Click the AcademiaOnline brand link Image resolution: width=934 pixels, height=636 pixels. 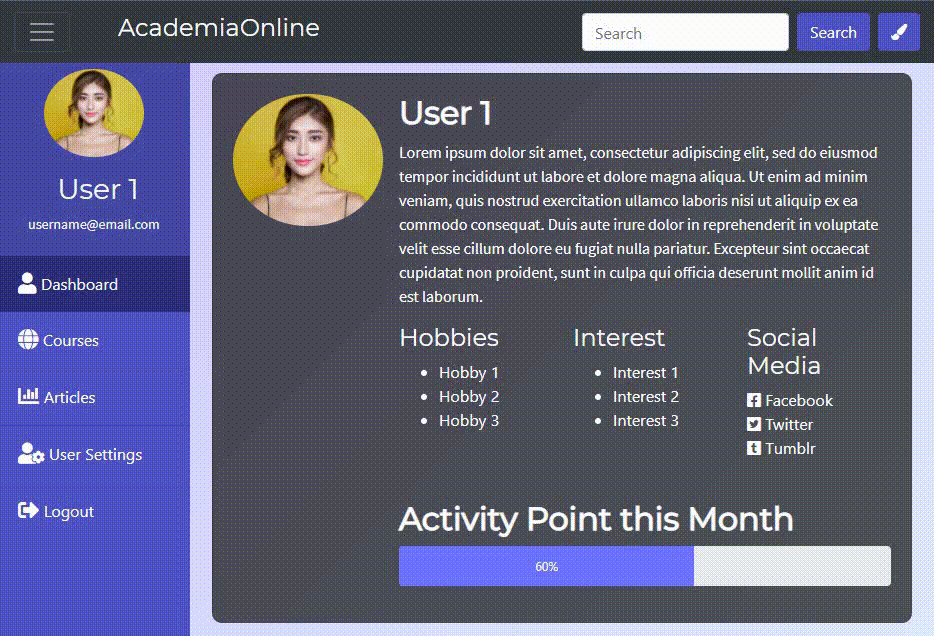219,28
